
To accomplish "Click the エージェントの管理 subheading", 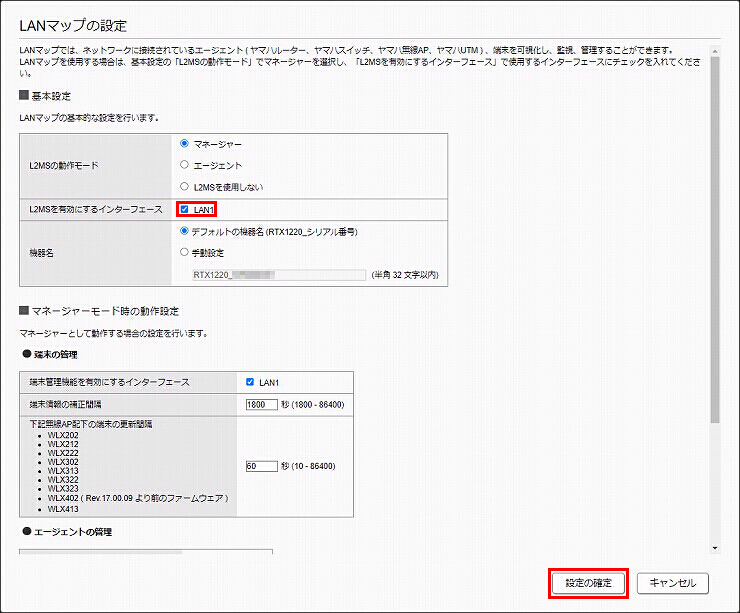I will (x=73, y=532).
